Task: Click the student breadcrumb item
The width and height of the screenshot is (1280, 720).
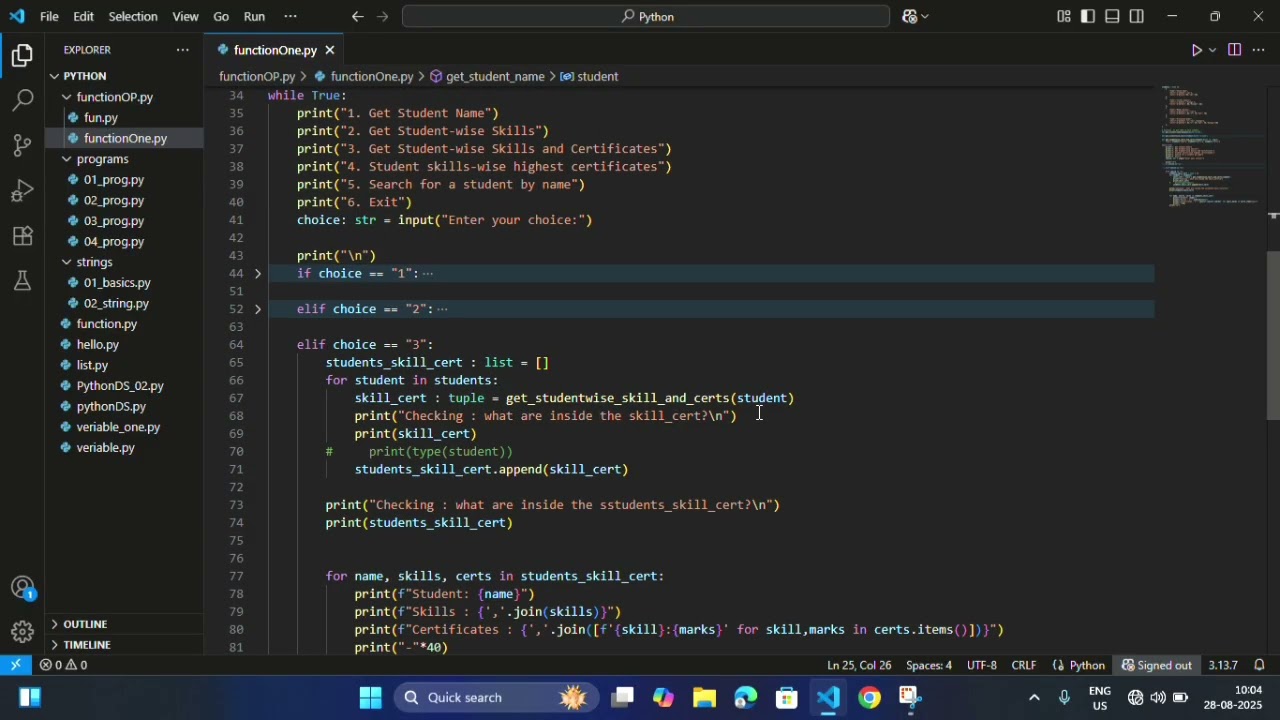Action: (x=597, y=76)
